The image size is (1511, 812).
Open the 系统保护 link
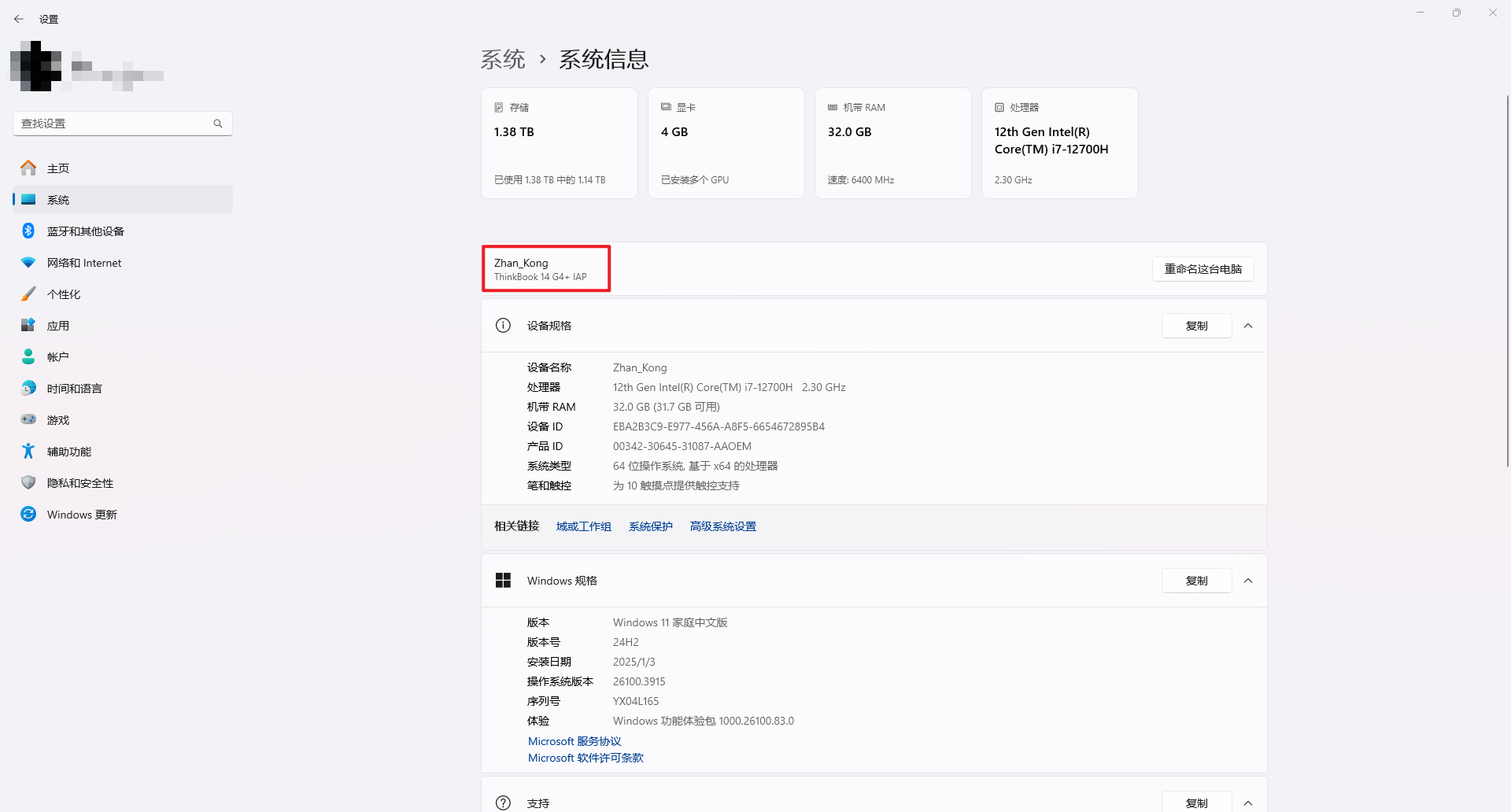pyautogui.click(x=651, y=526)
